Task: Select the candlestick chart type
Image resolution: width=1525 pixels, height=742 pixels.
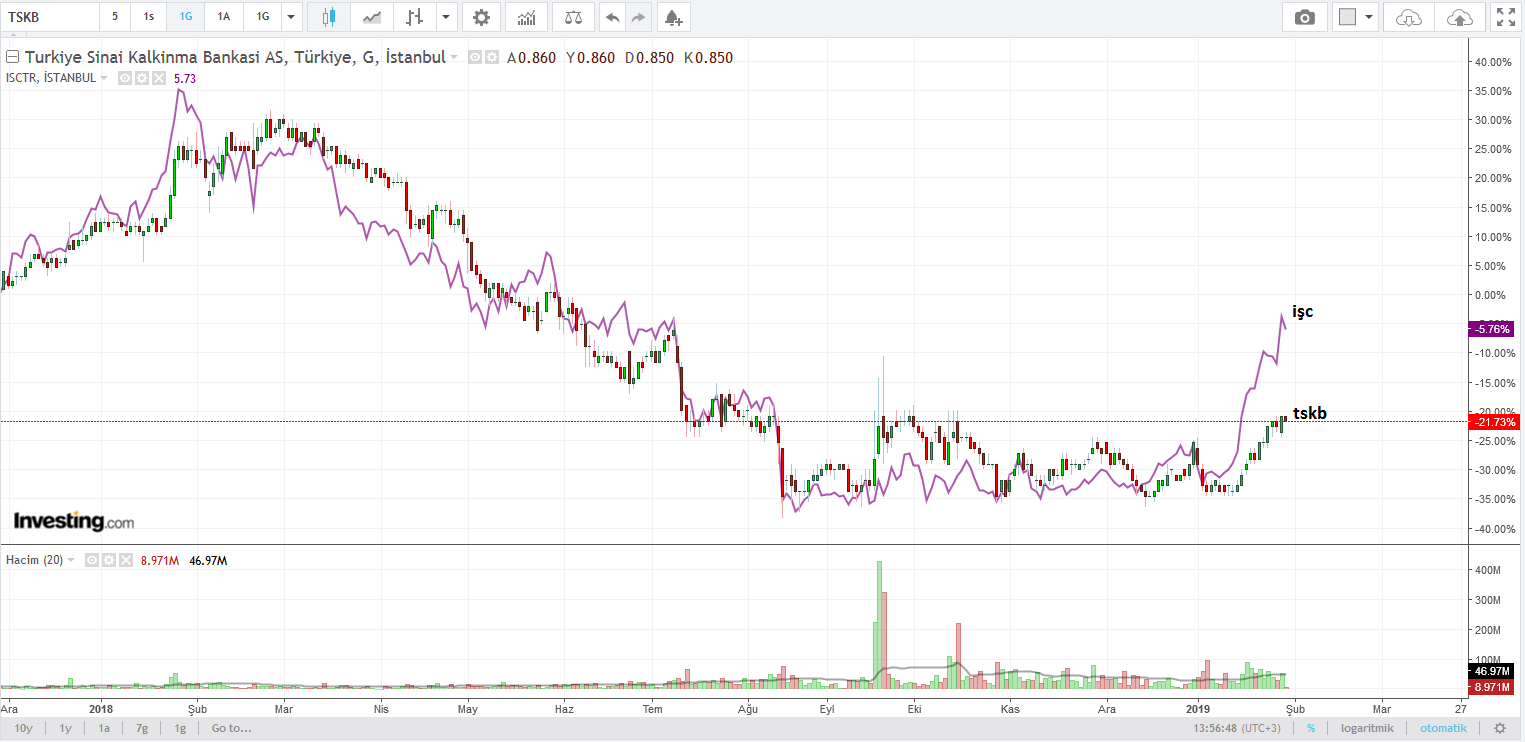Action: (329, 17)
